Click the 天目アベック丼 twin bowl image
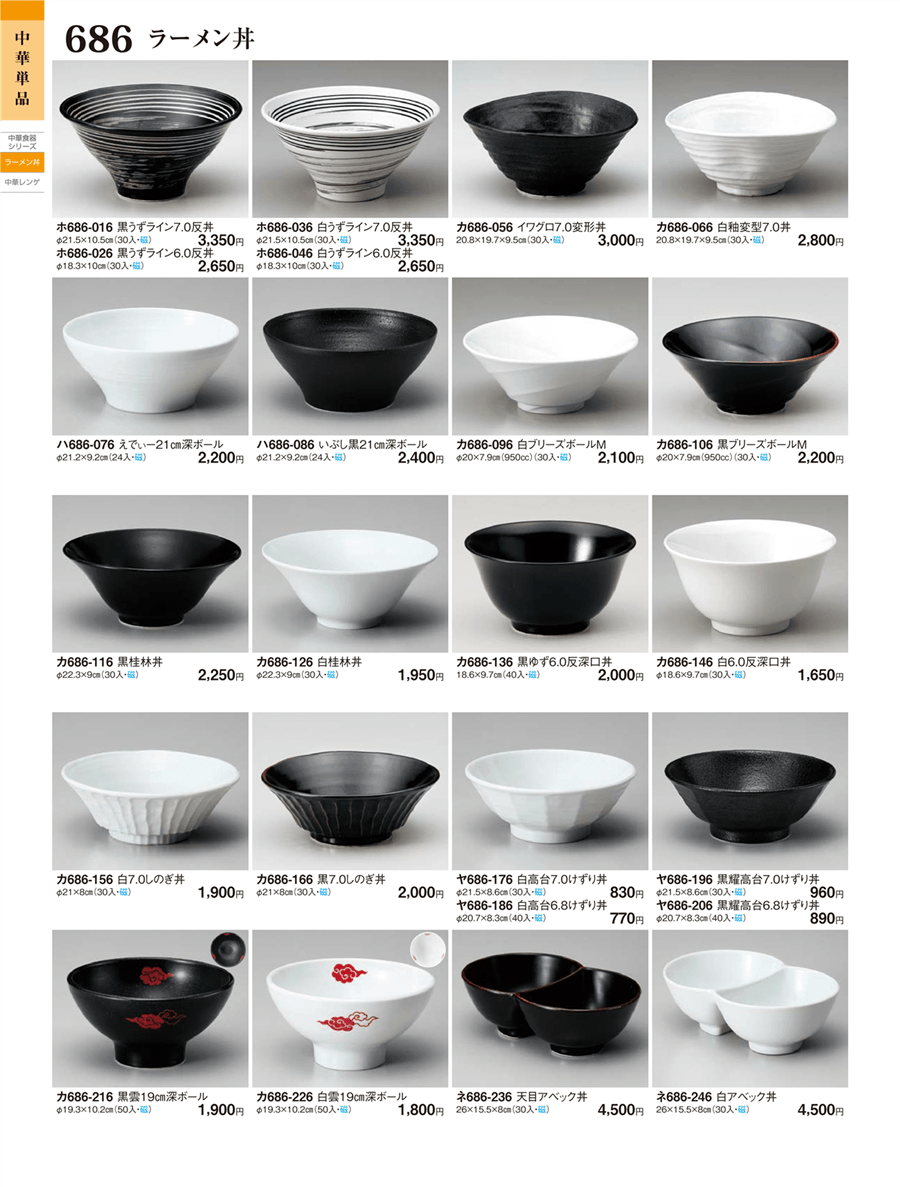 (550, 1008)
